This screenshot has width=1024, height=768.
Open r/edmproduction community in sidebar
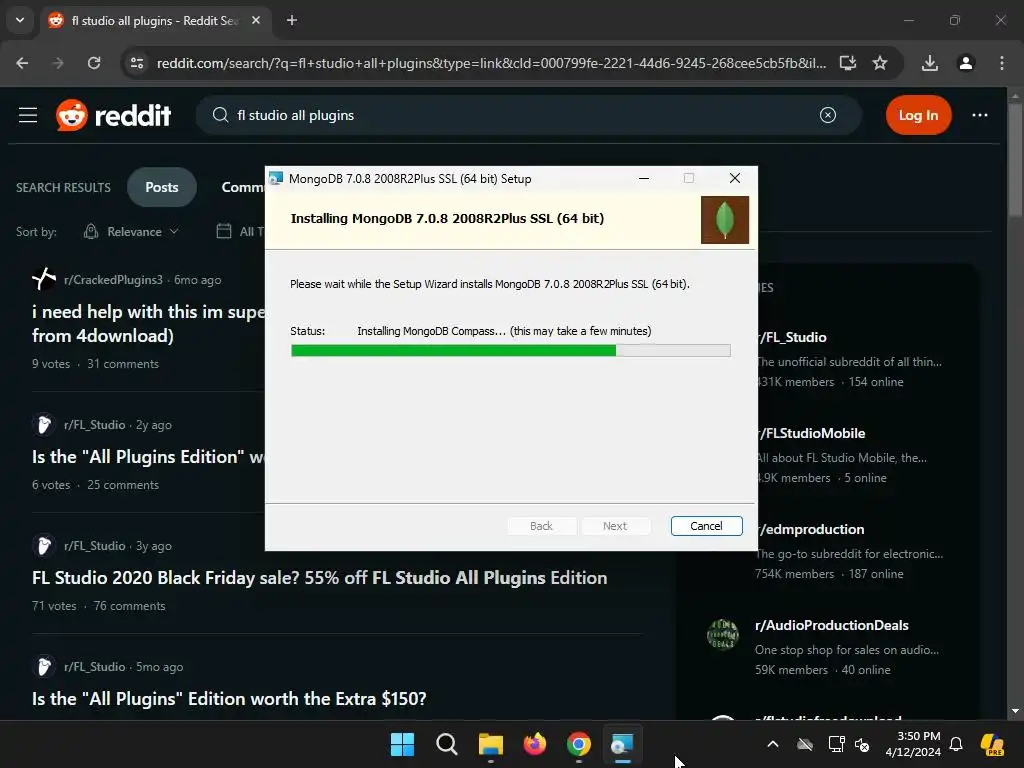coord(811,530)
